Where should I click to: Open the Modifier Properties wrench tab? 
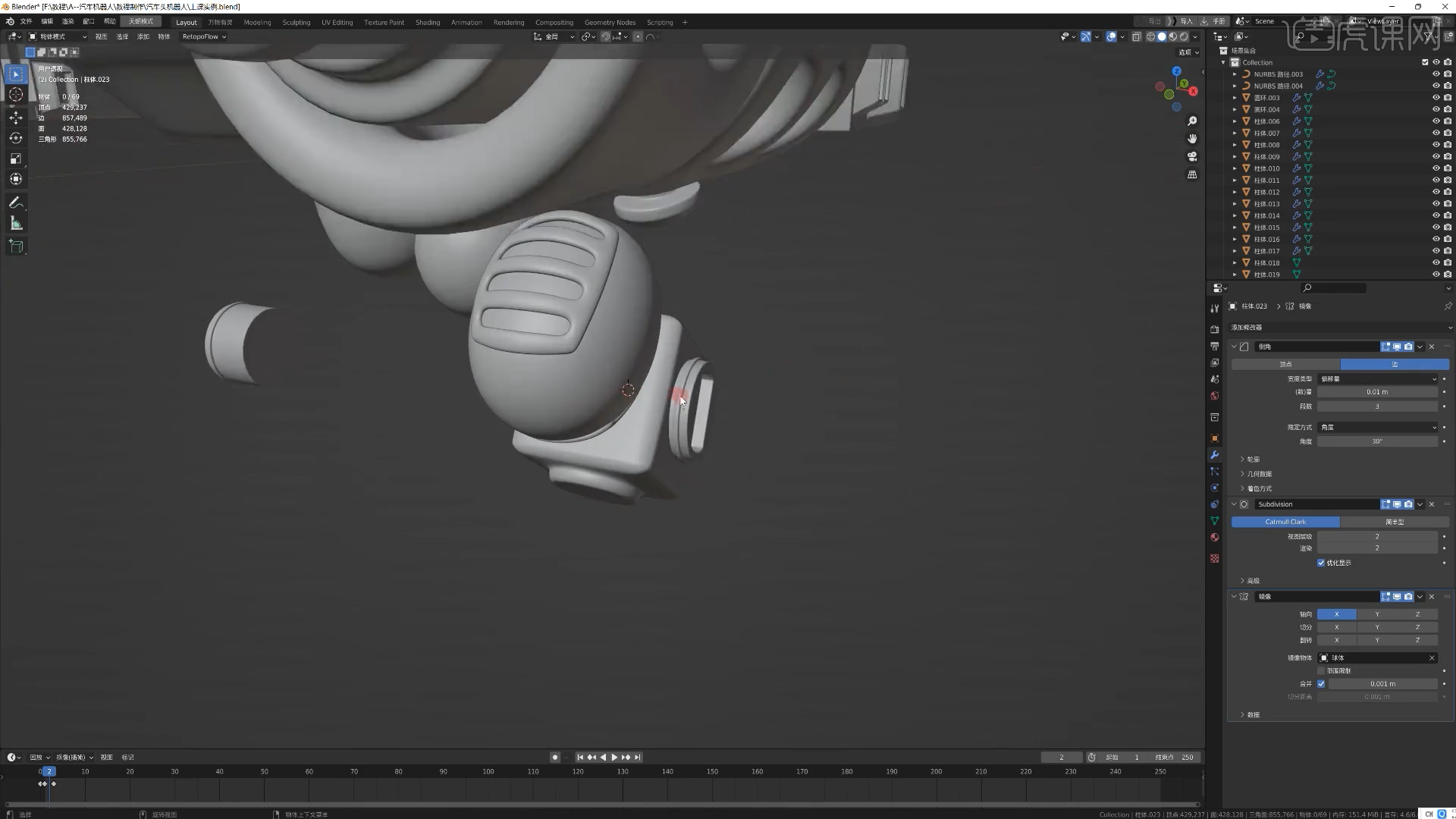pos(1214,454)
